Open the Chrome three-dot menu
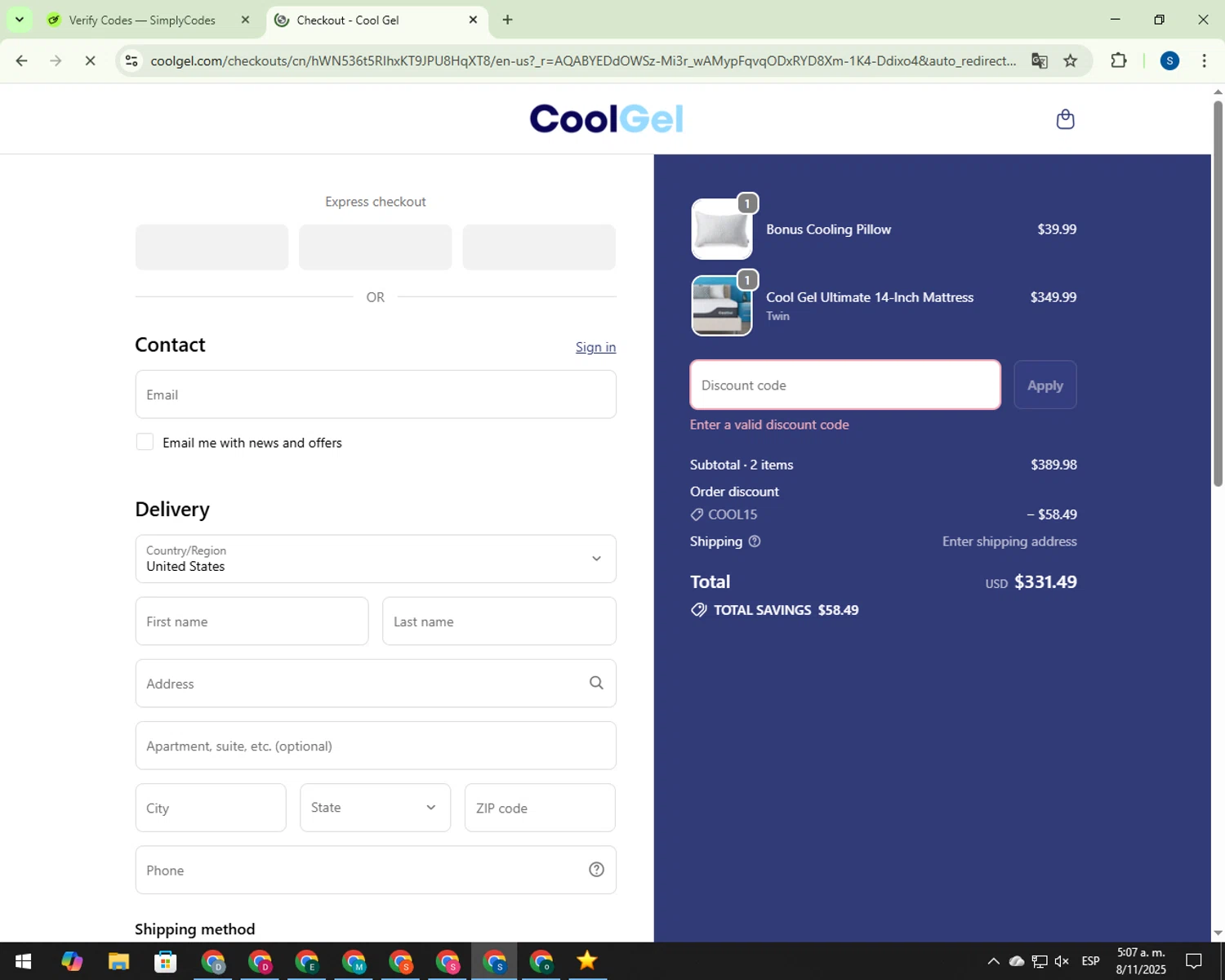The height and width of the screenshot is (980, 1225). pos(1204,60)
